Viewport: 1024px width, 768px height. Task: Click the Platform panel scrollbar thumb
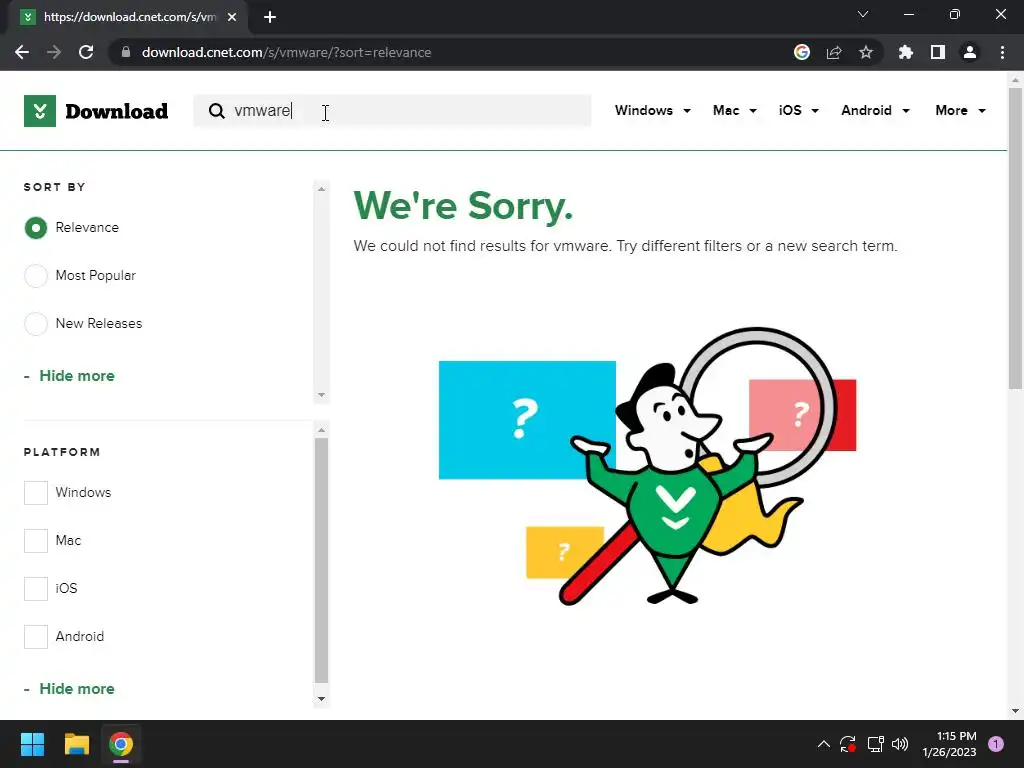coord(321,560)
